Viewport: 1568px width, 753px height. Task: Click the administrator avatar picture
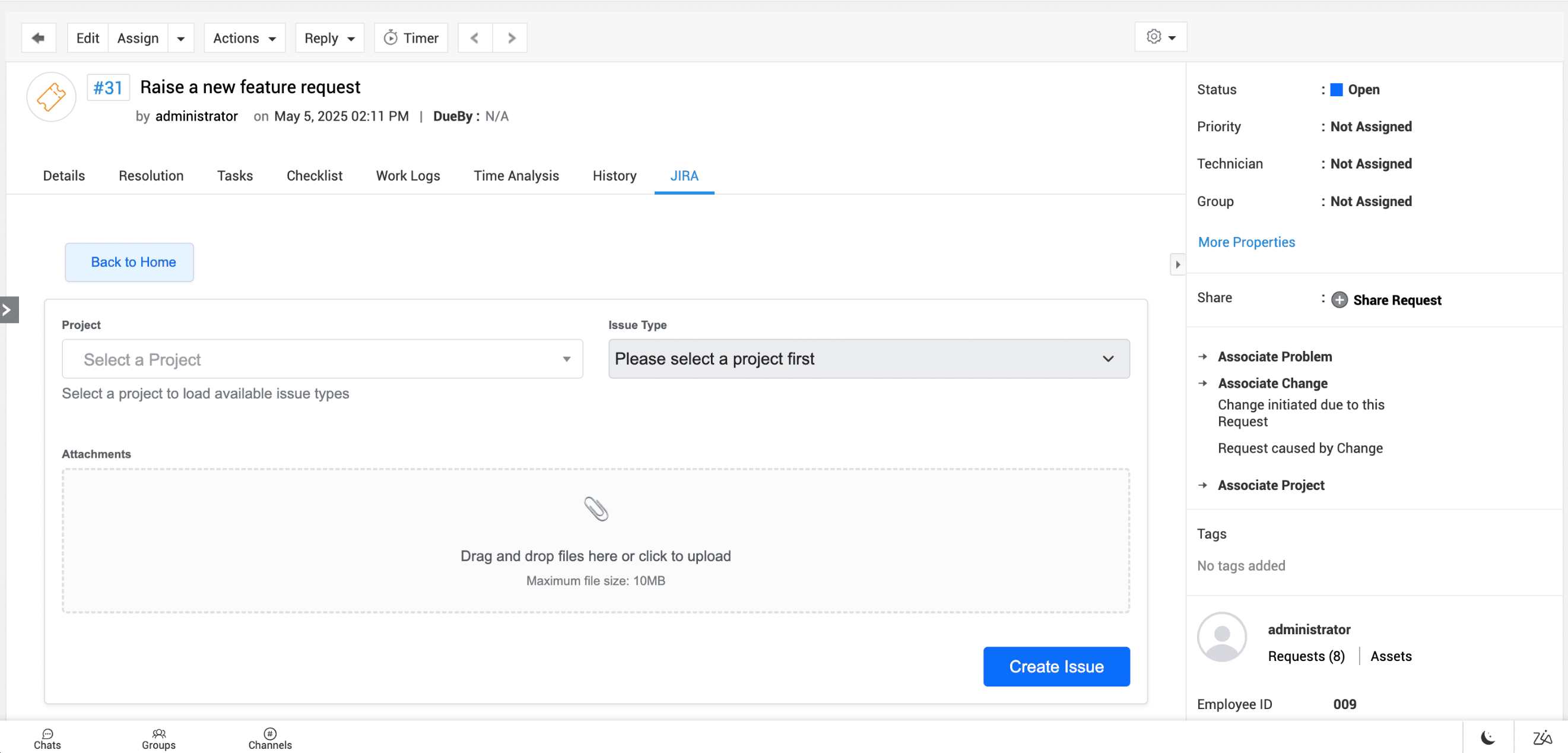1221,637
